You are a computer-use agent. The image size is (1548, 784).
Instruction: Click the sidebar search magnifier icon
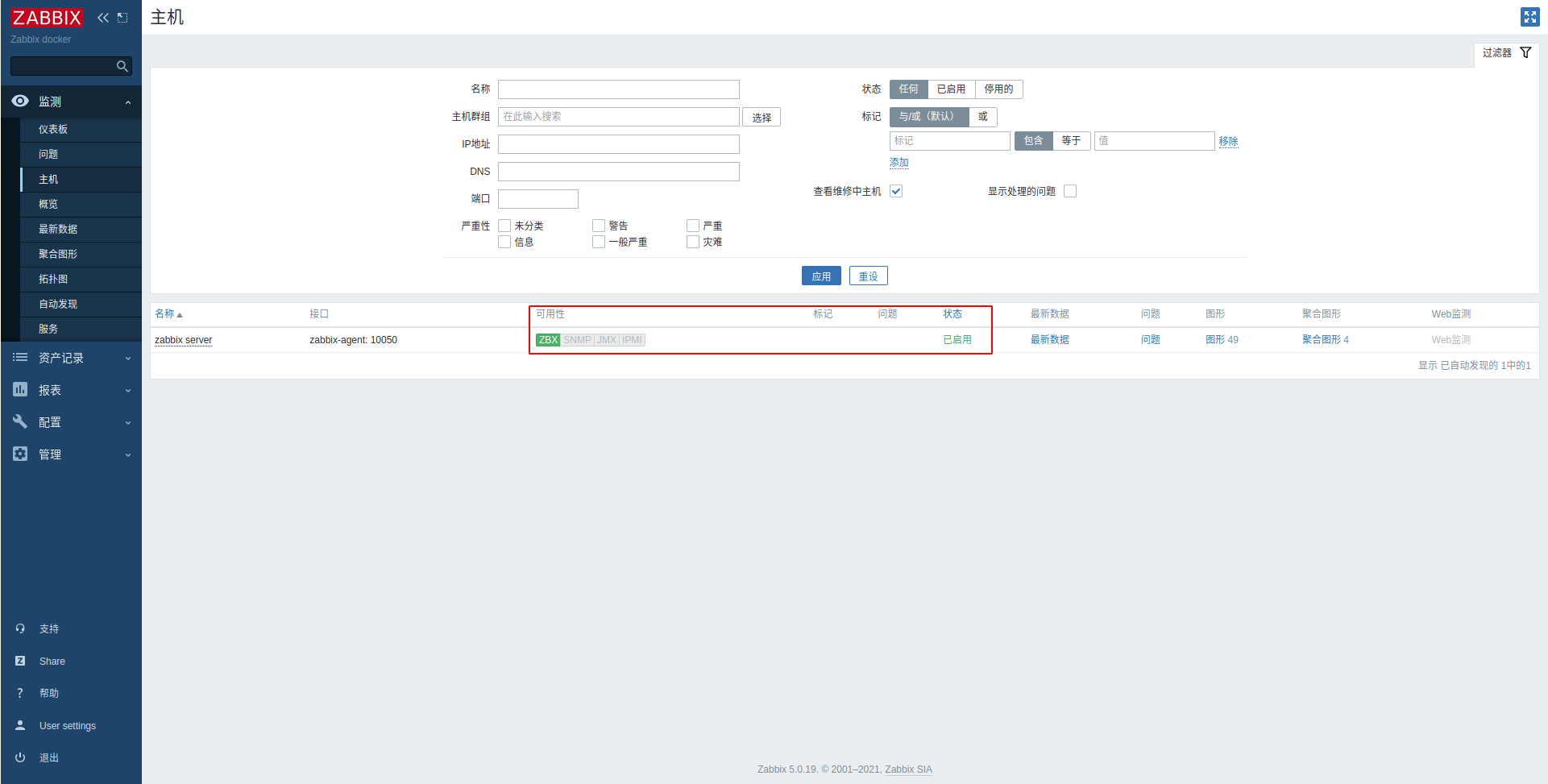(122, 66)
